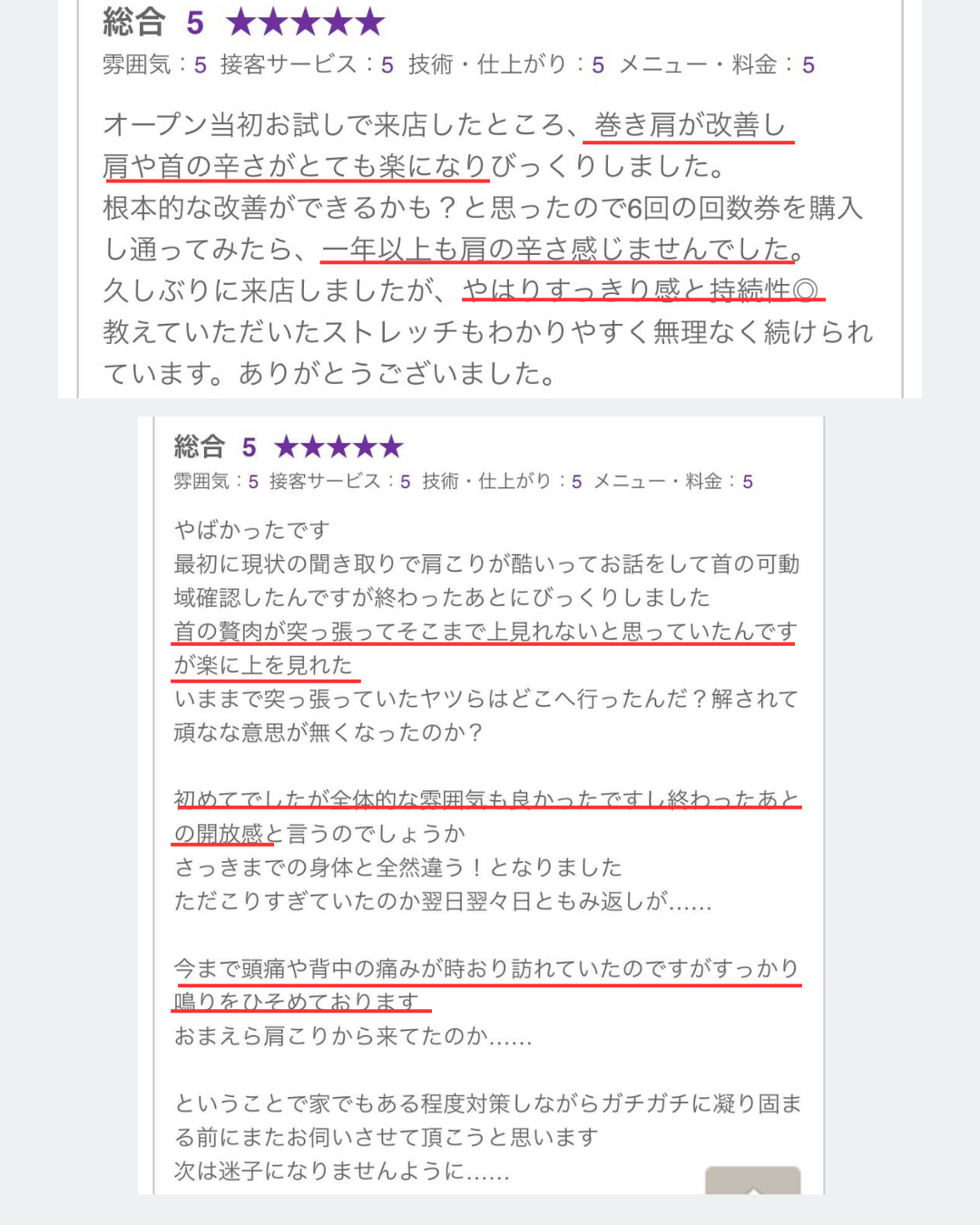980x1225 pixels.
Task: Click the やばかったです line in the second review
Action: tap(252, 530)
